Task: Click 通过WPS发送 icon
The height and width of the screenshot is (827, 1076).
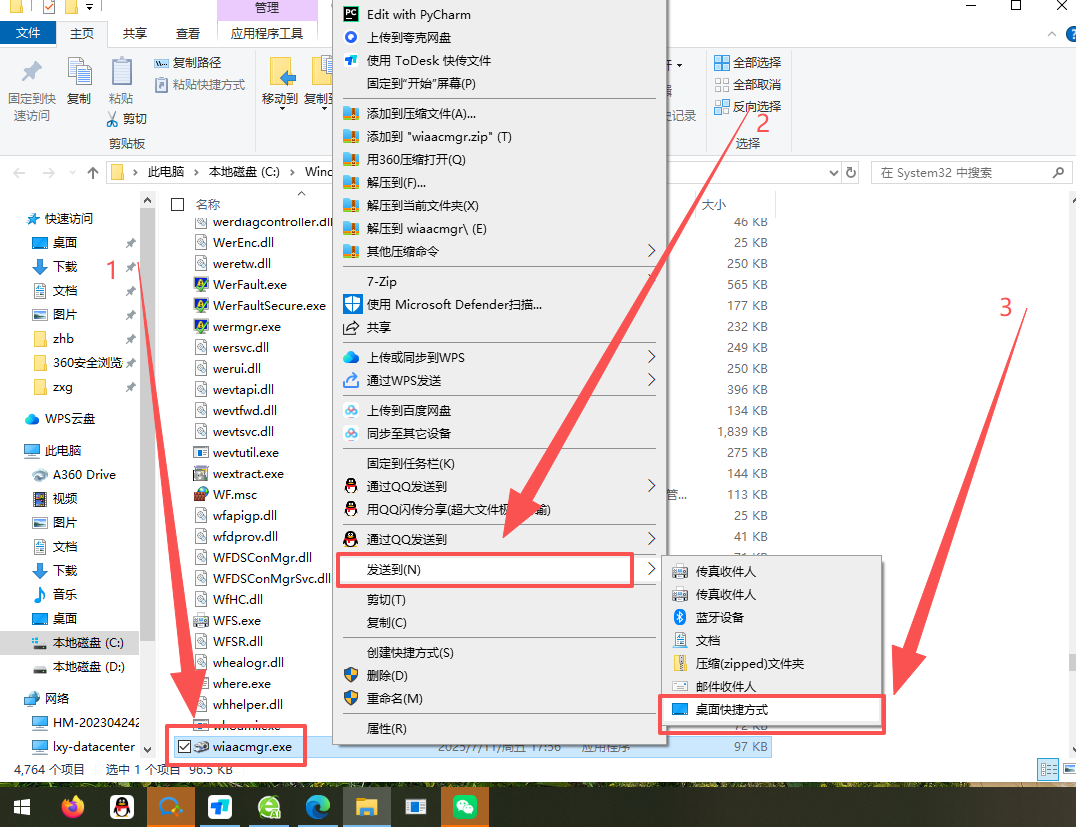Action: coord(351,380)
